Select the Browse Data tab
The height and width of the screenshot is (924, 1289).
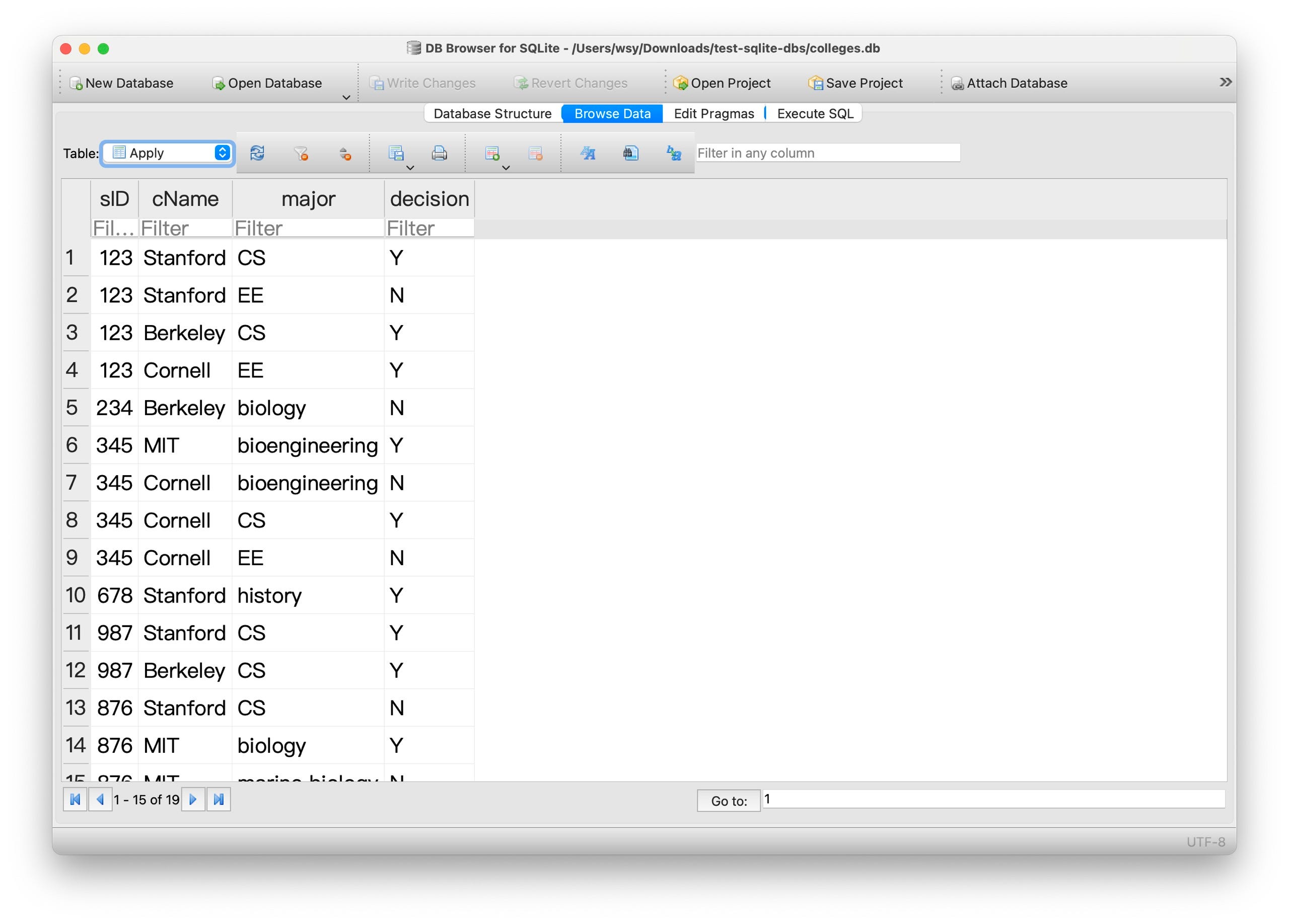pos(612,114)
